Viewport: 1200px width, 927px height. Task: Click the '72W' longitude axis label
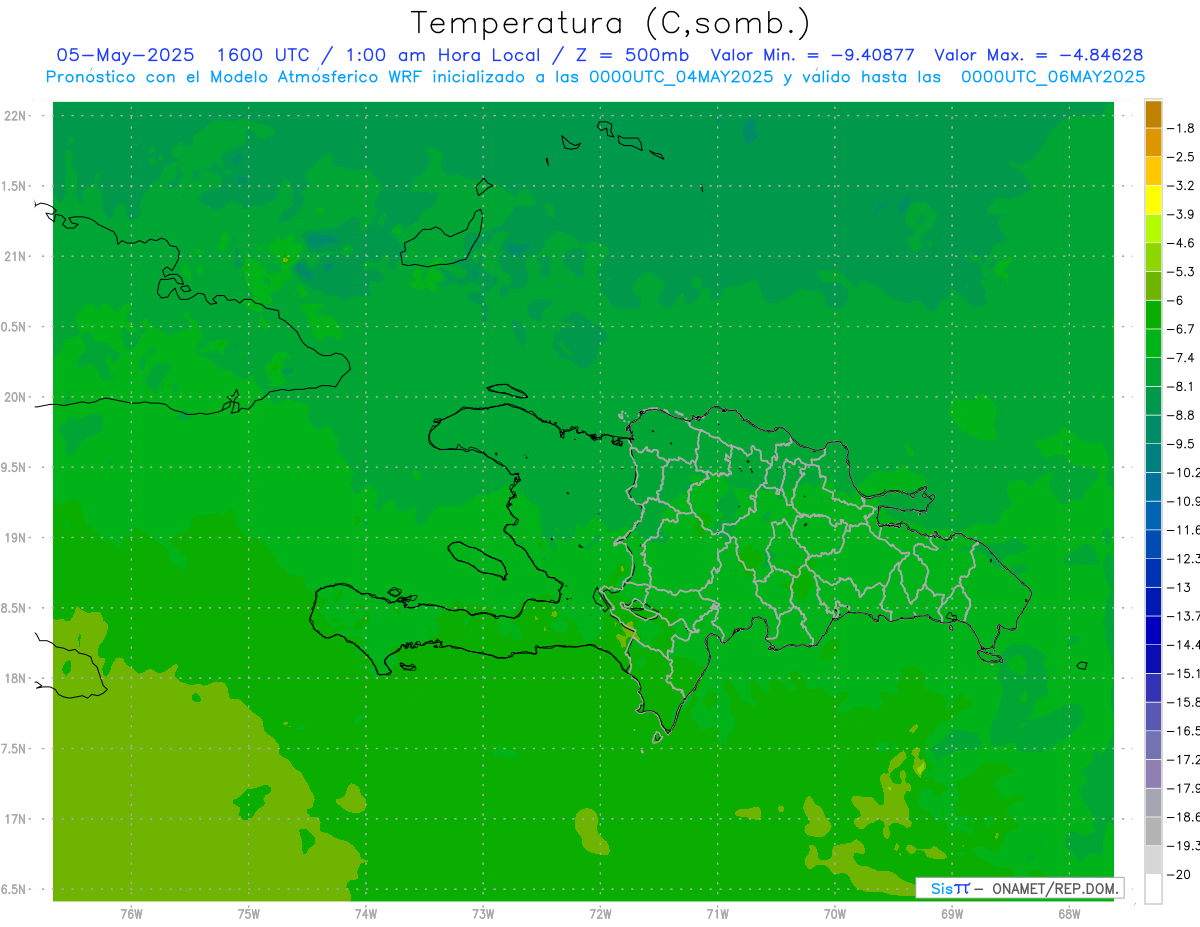600,913
